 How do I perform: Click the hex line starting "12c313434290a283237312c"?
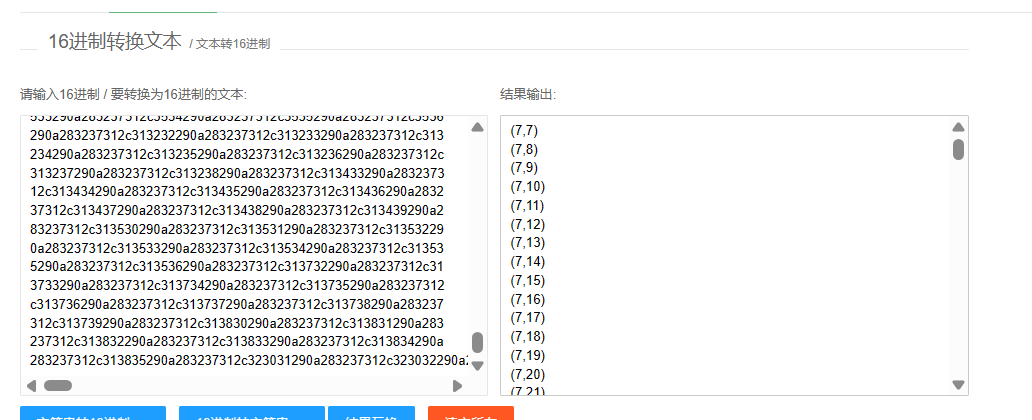coord(237,192)
